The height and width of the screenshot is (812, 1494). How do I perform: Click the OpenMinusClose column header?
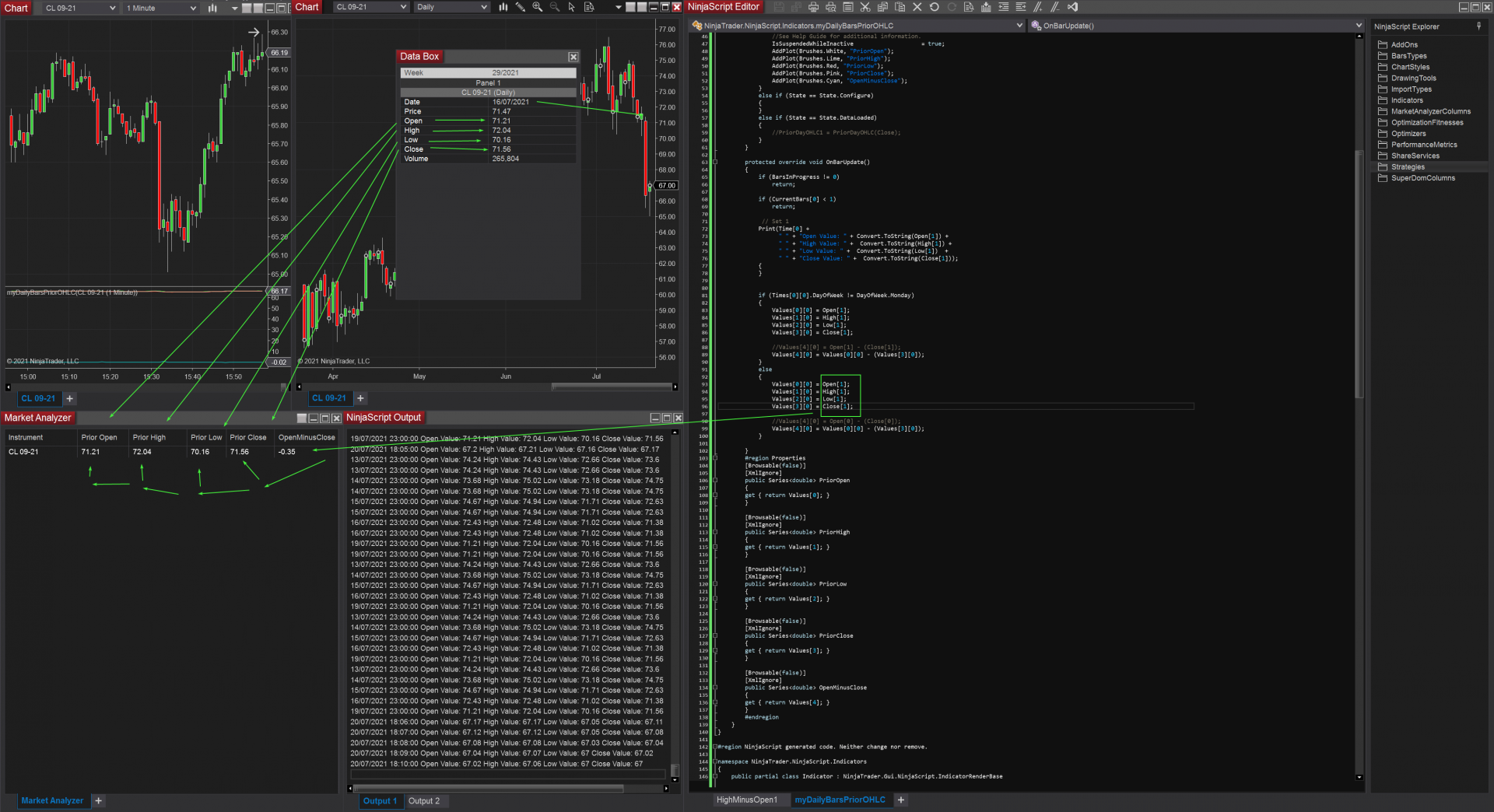[x=307, y=438]
